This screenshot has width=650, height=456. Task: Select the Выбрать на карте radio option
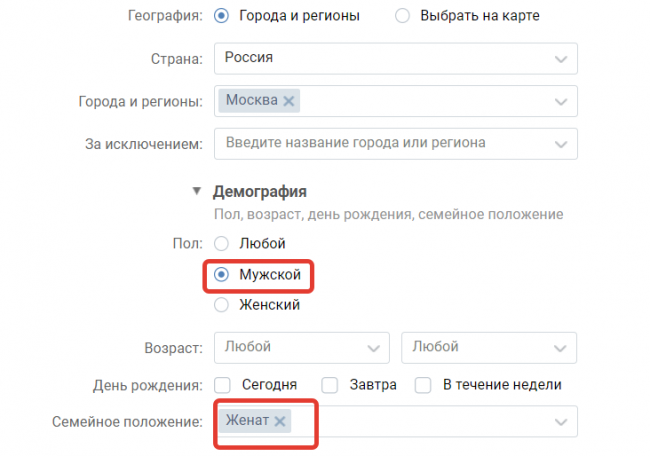(x=403, y=16)
